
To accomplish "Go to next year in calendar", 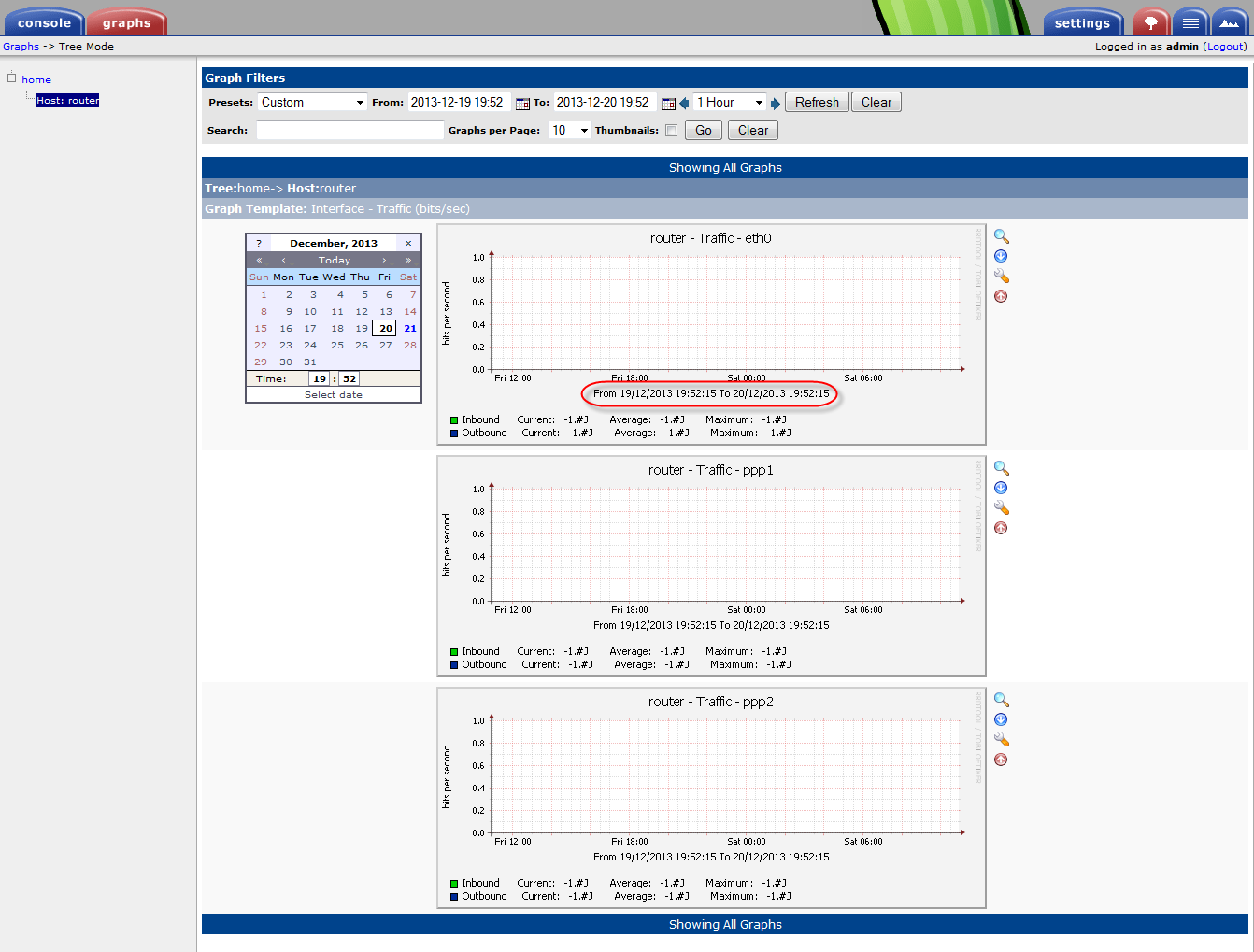I will coord(408,260).
